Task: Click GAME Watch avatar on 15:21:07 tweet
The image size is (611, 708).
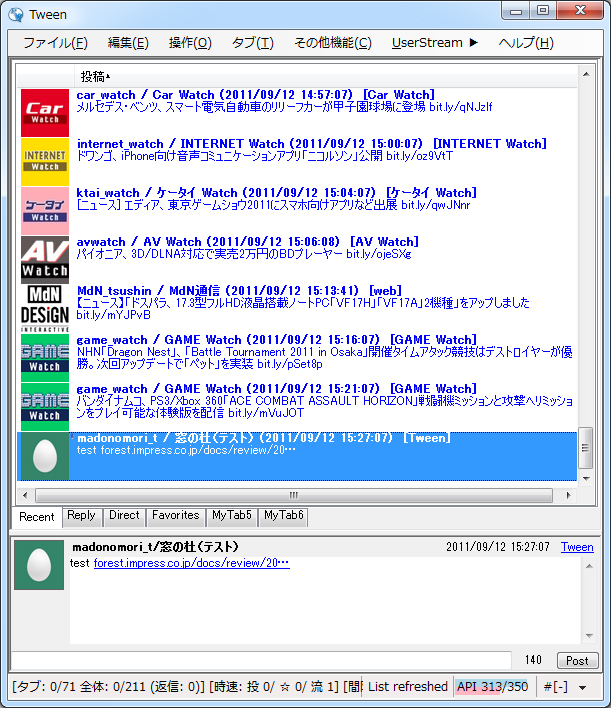Action: click(45, 406)
